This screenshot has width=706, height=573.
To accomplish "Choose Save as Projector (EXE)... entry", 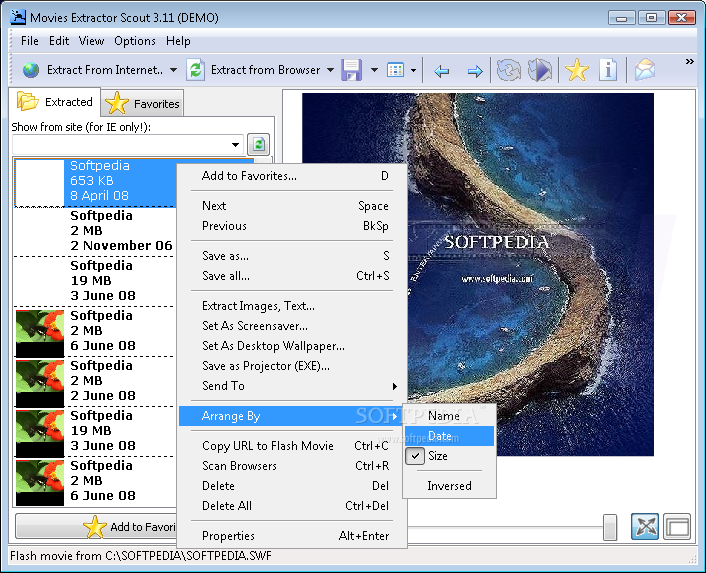I will click(x=293, y=366).
